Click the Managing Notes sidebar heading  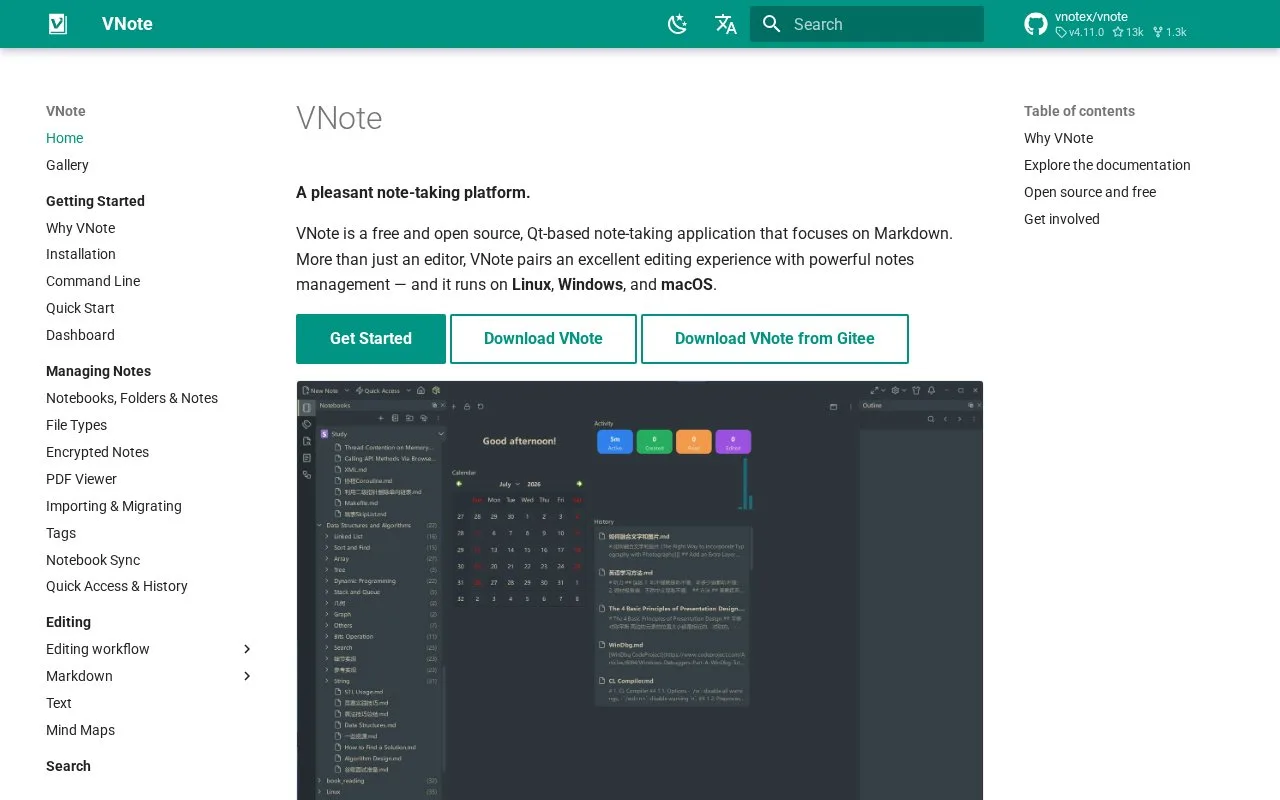point(98,371)
